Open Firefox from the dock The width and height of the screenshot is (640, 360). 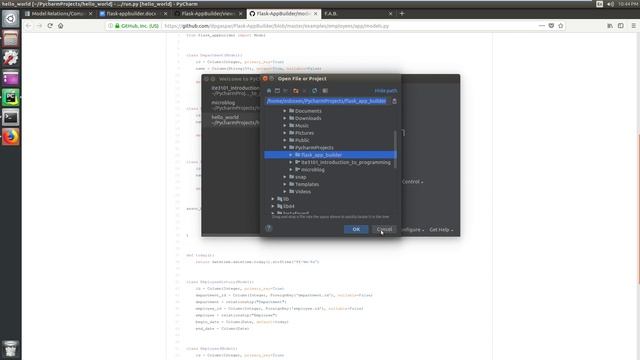(11, 137)
